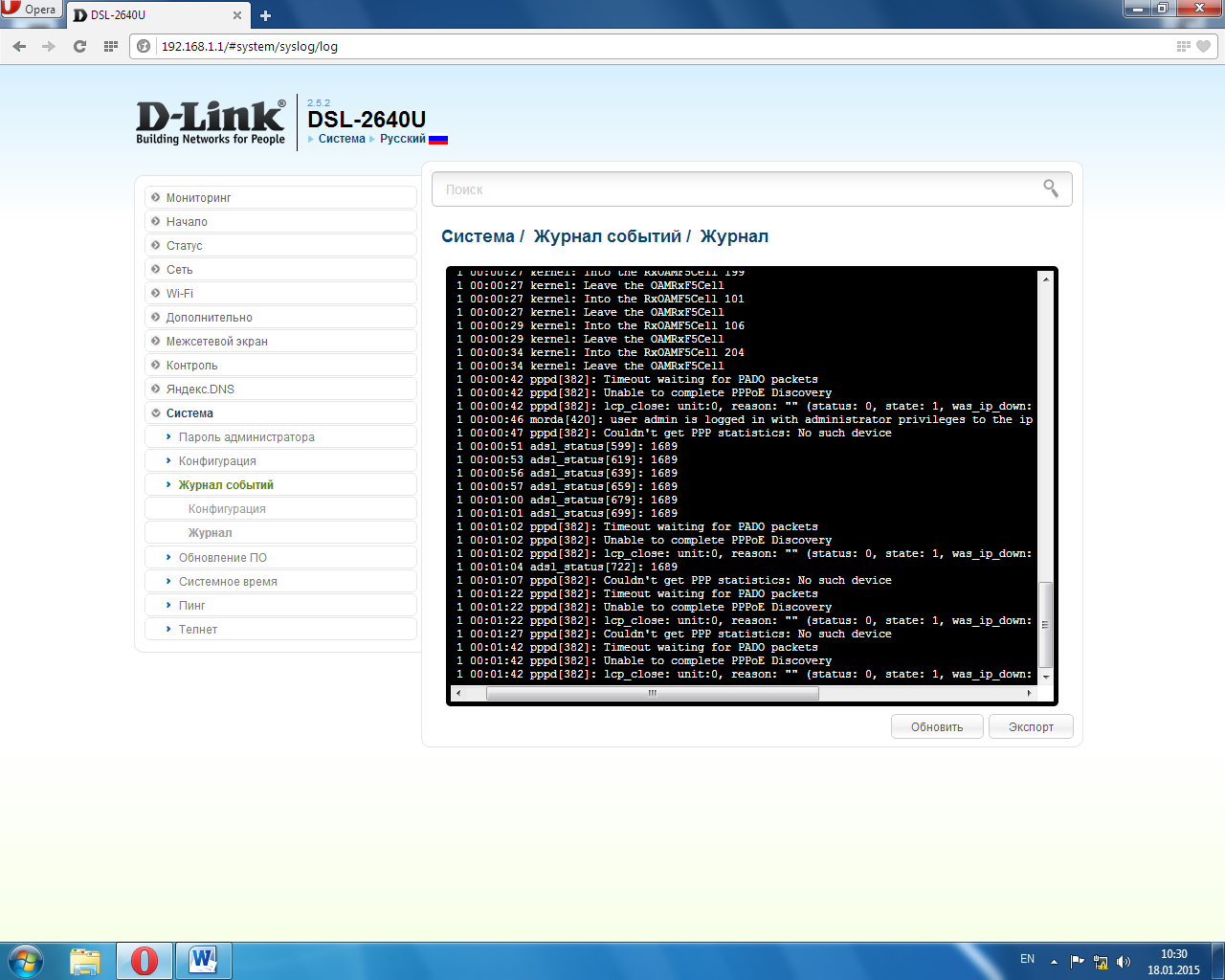The image size is (1225, 980).
Task: Click the horizontal scrollbar of the log
Action: [652, 693]
